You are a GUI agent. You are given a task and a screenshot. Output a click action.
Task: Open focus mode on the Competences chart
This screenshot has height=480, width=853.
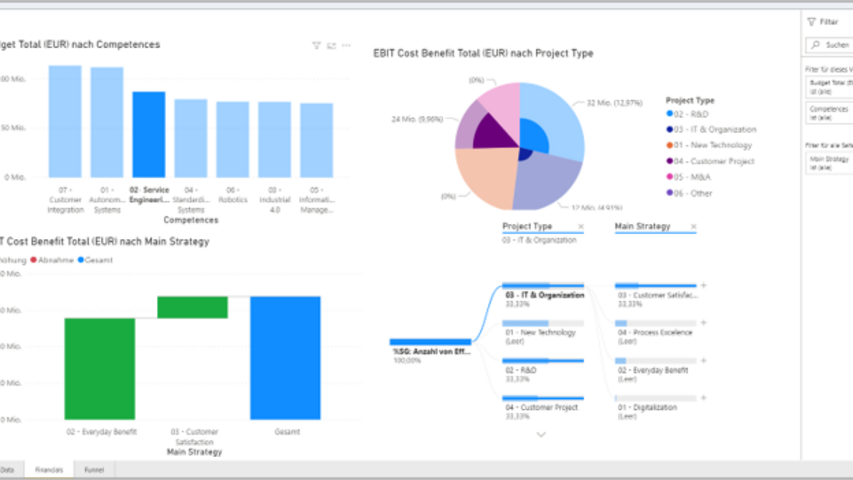pos(331,45)
